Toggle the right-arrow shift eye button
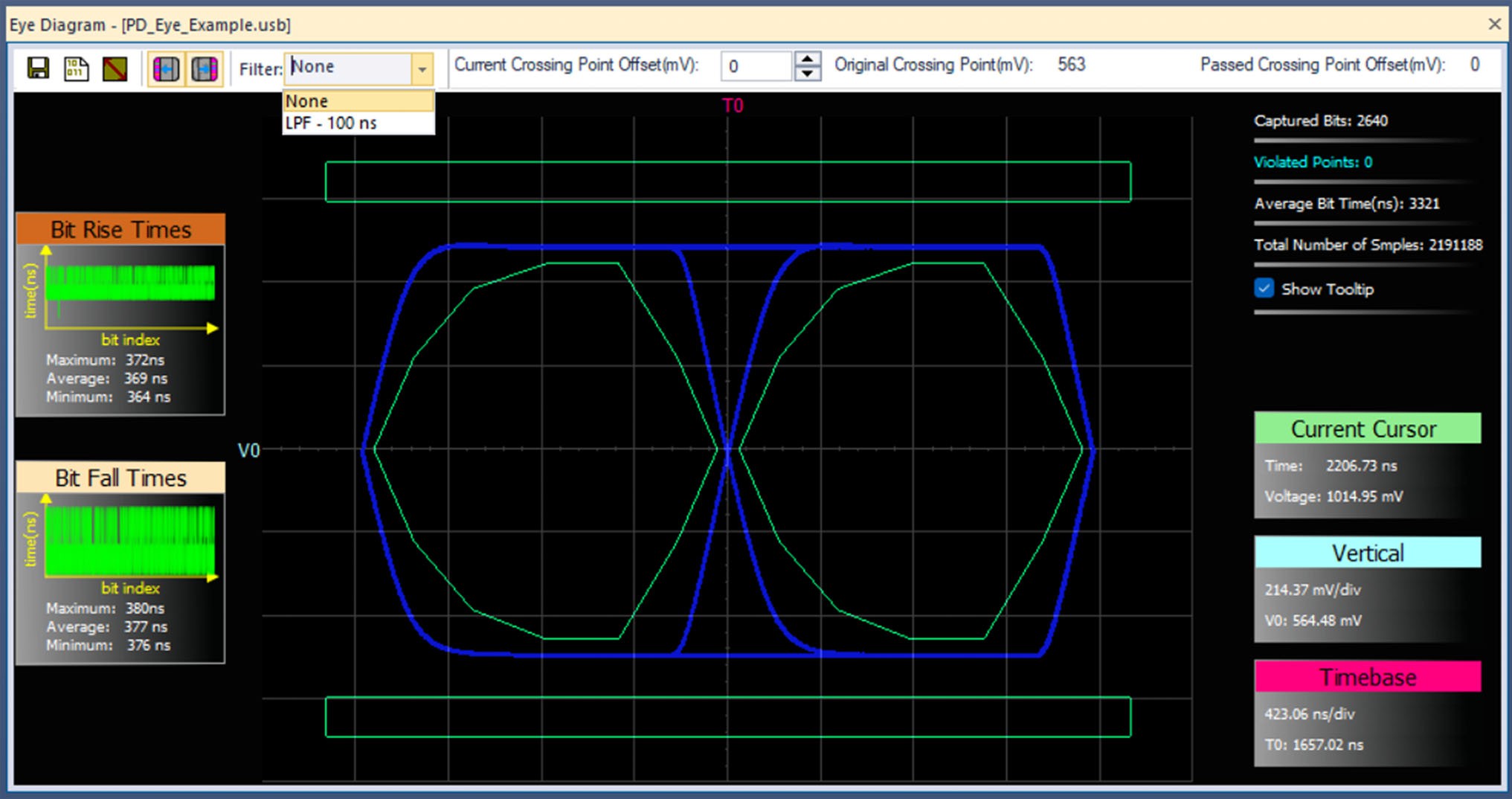1512x799 pixels. click(x=204, y=69)
